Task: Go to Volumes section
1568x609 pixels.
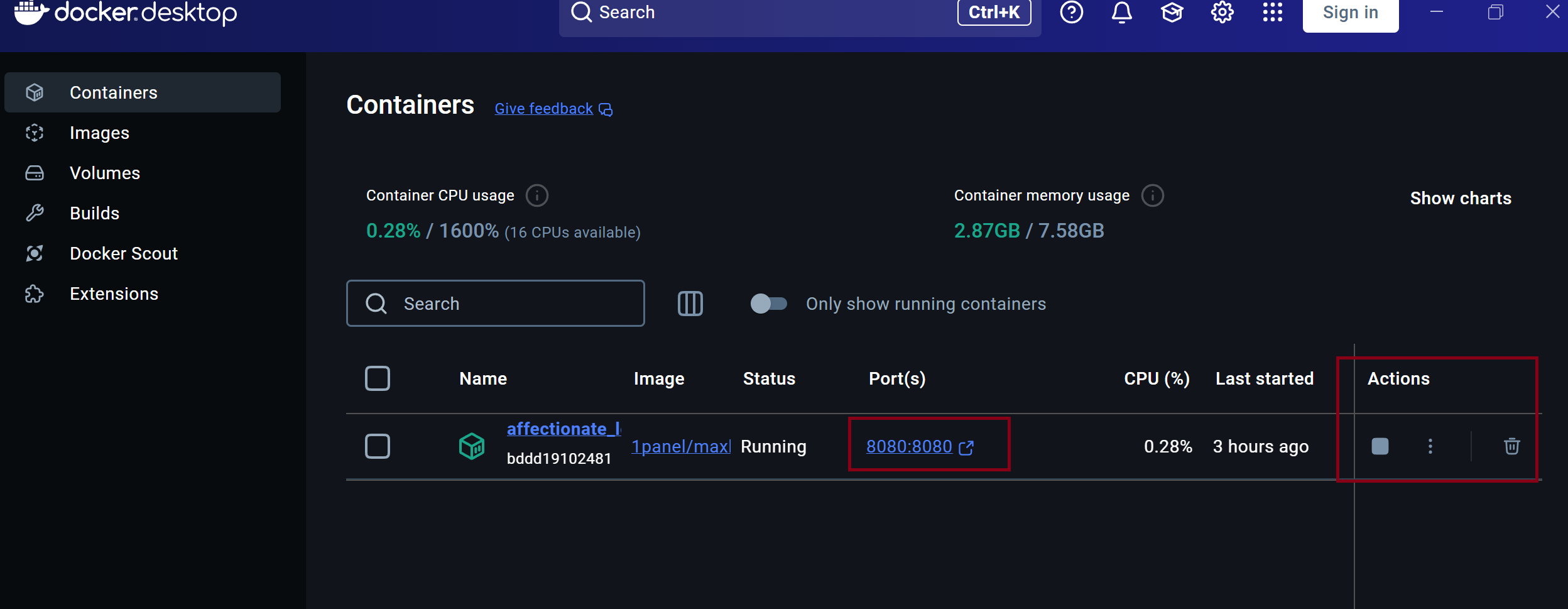Action: (x=143, y=173)
